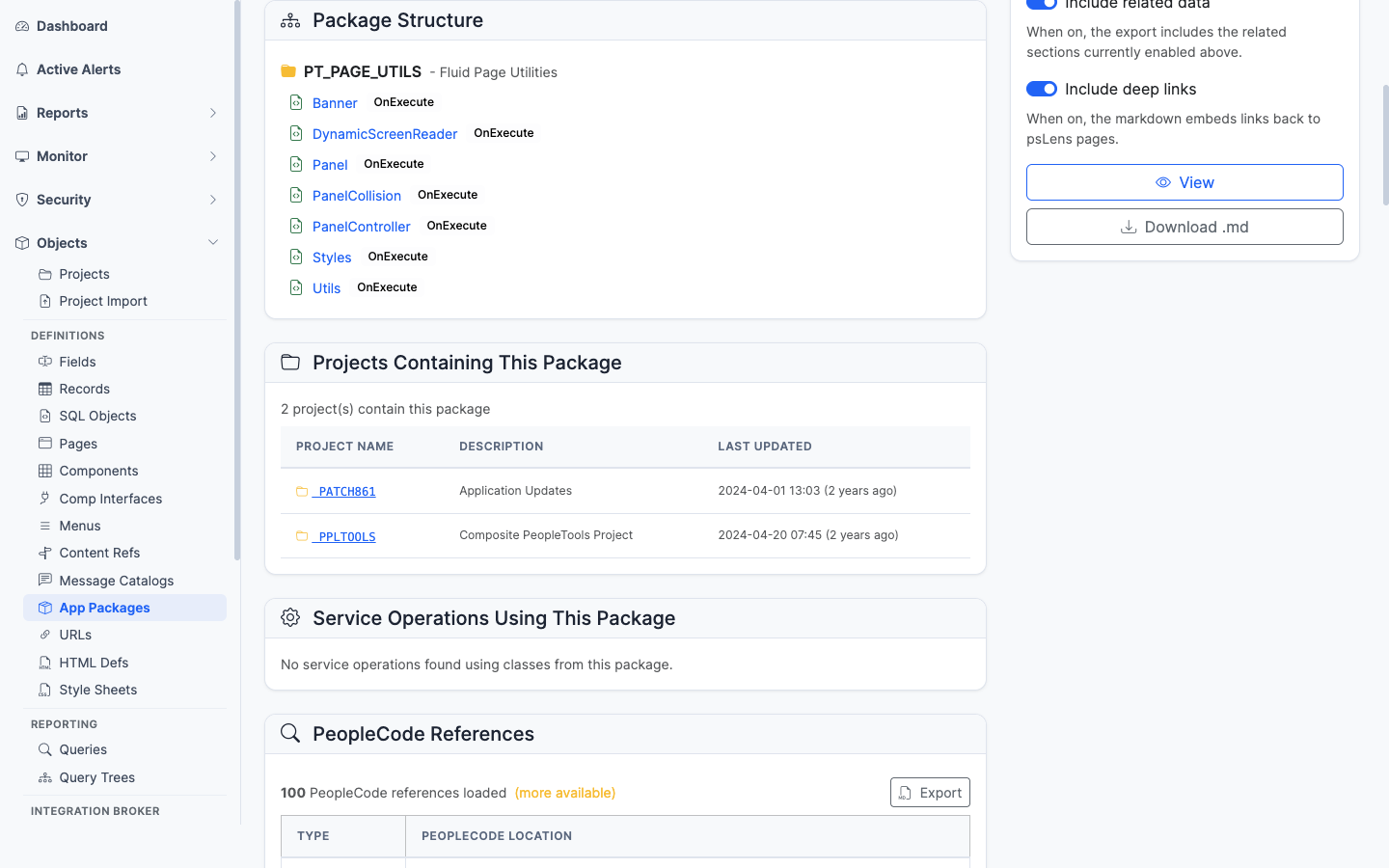Click the Menus list icon
Screen dimensions: 1389x868
tap(45, 526)
